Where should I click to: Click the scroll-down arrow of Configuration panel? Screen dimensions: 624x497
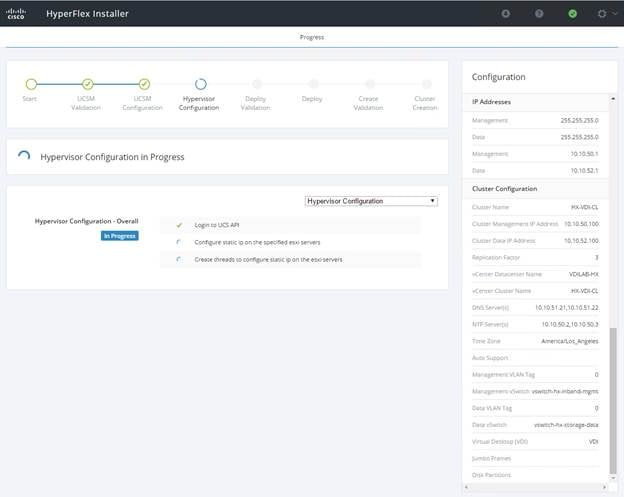pyautogui.click(x=613, y=478)
